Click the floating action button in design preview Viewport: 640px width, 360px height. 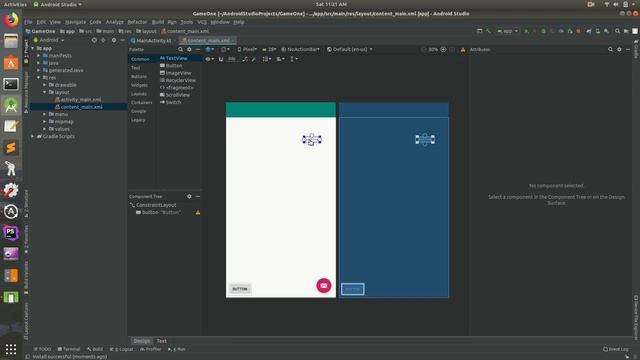(x=324, y=285)
